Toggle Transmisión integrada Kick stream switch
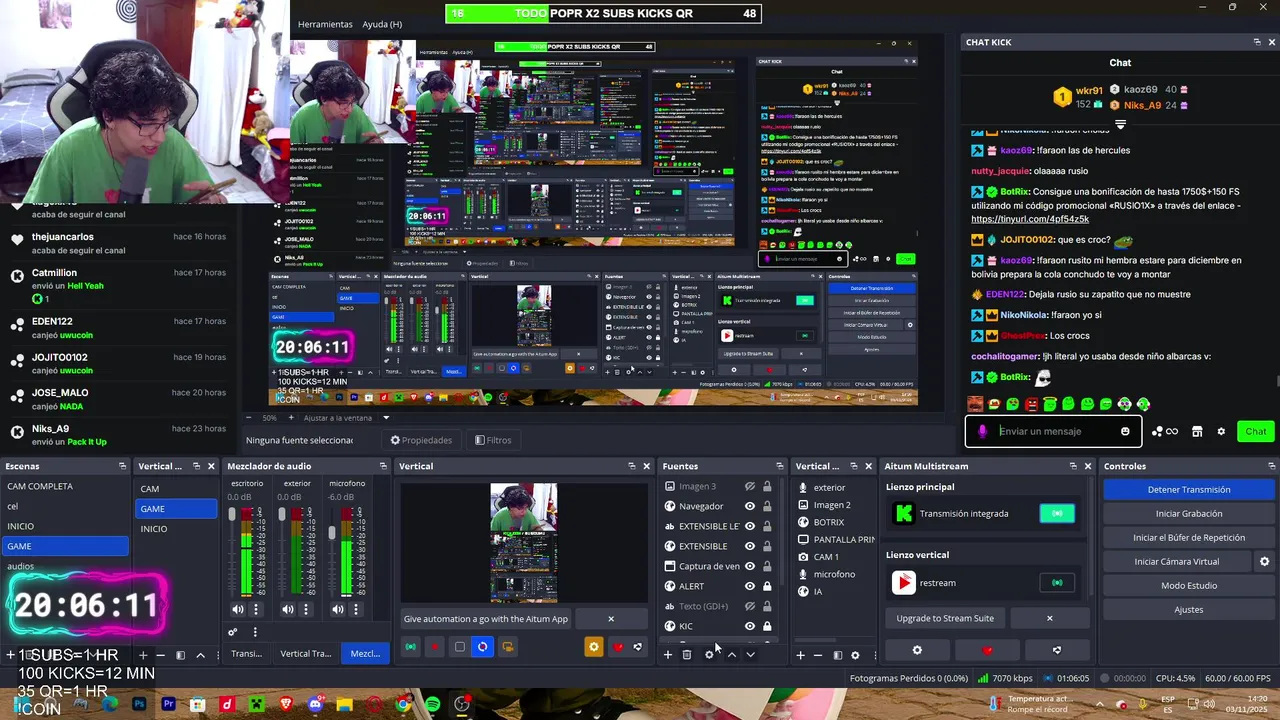 pos(1057,513)
